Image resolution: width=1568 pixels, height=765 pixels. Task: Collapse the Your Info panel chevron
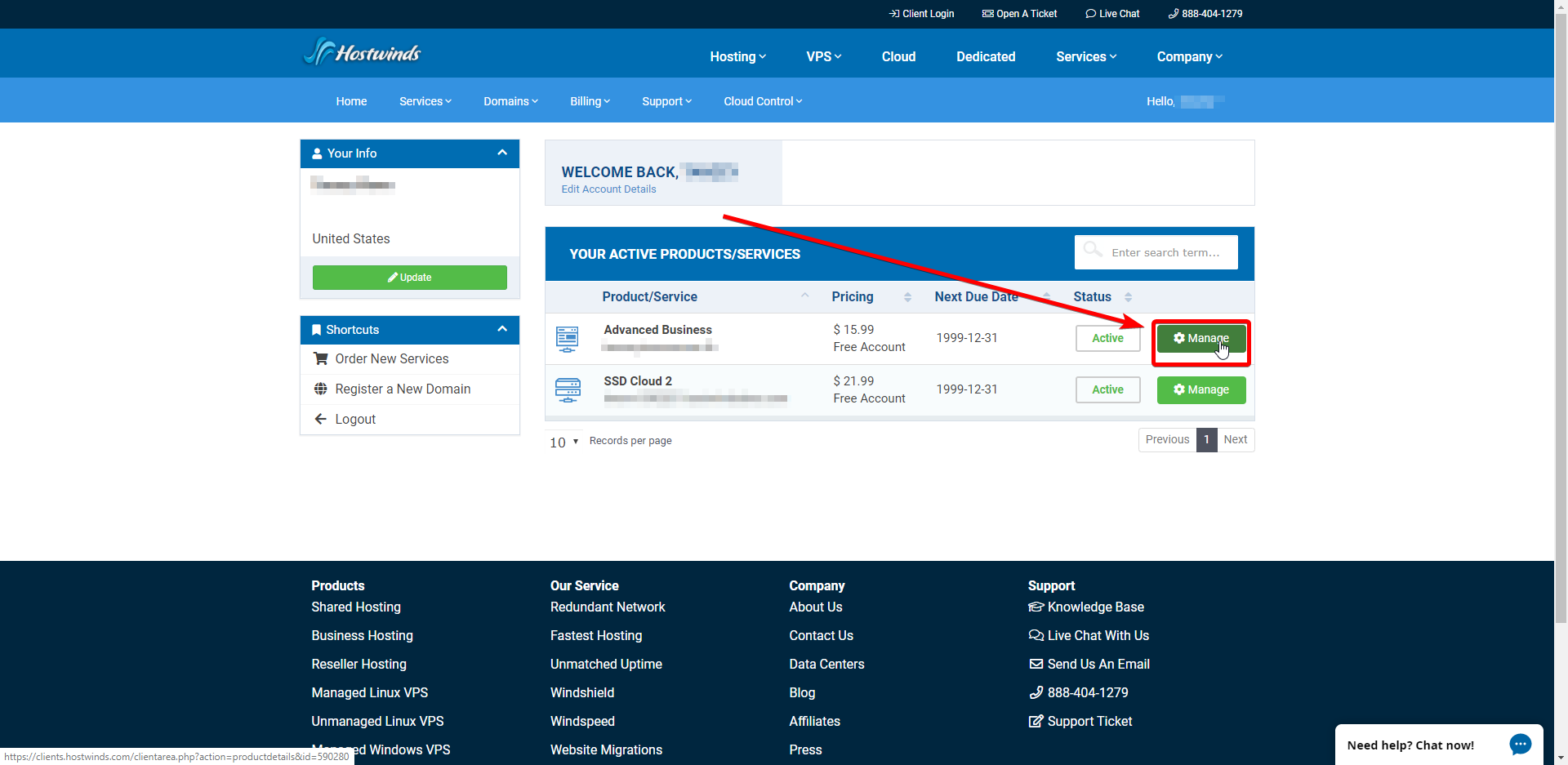point(502,153)
